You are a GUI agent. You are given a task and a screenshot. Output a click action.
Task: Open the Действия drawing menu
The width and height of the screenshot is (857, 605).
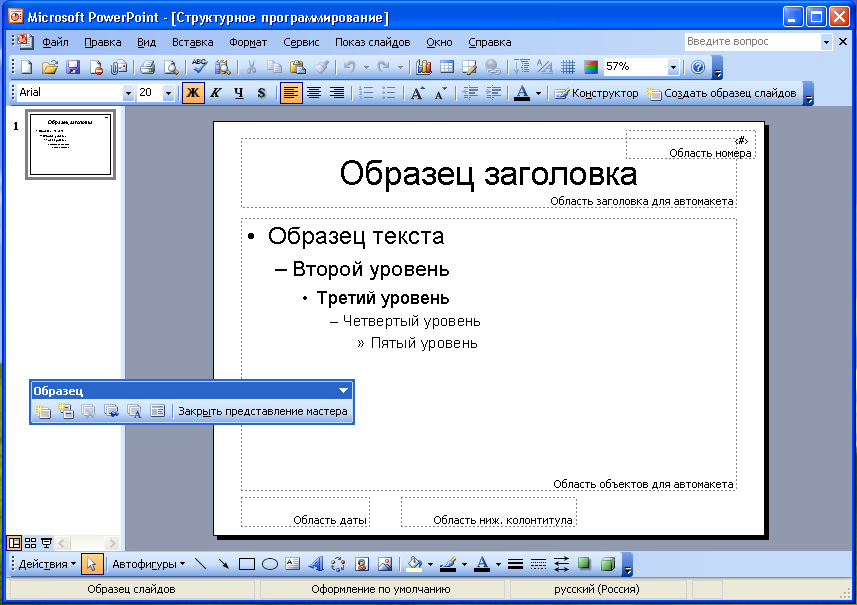click(x=47, y=564)
